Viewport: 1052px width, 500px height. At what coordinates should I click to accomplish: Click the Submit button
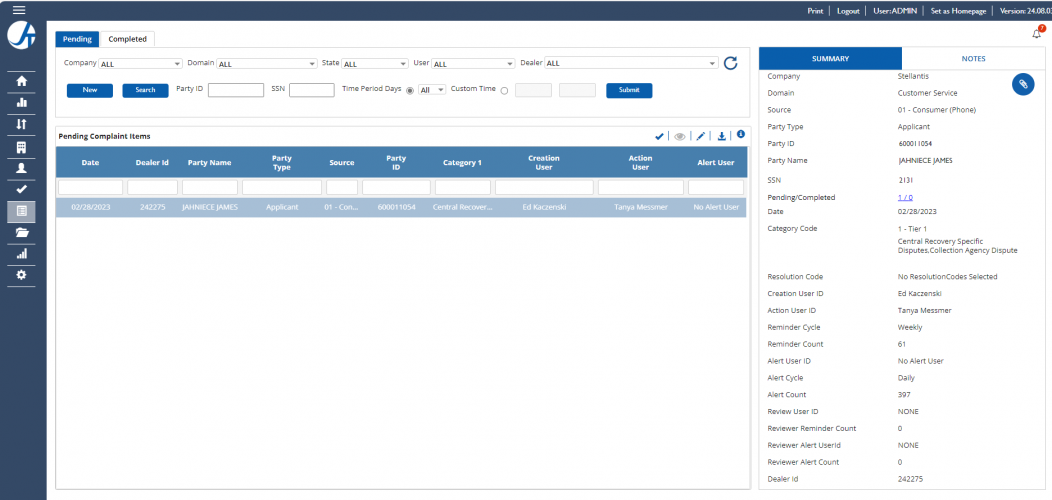[x=629, y=90]
